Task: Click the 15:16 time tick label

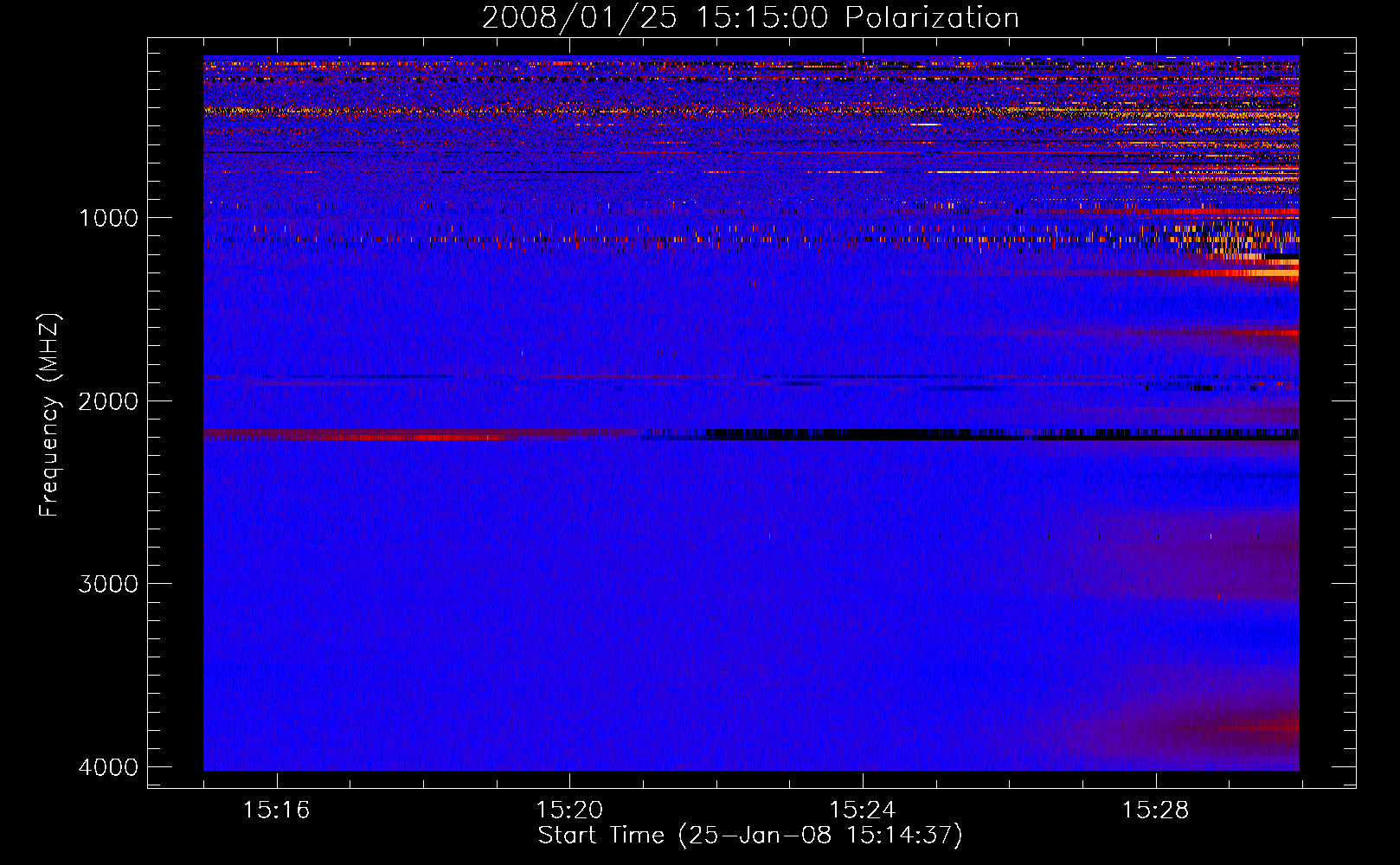Action: coord(276,811)
